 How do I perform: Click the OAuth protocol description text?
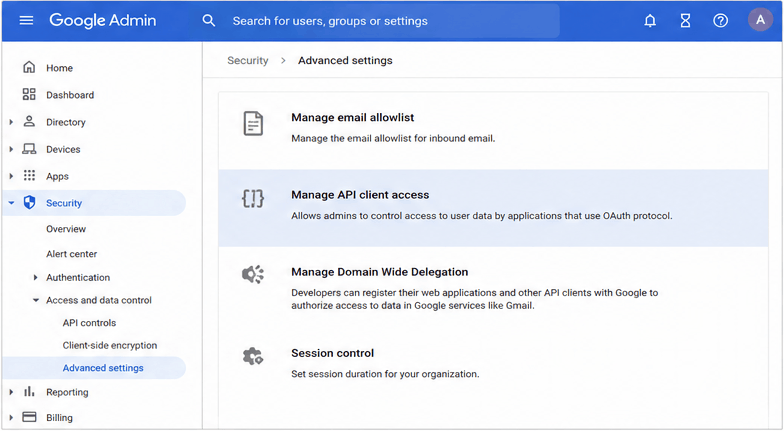pos(482,216)
